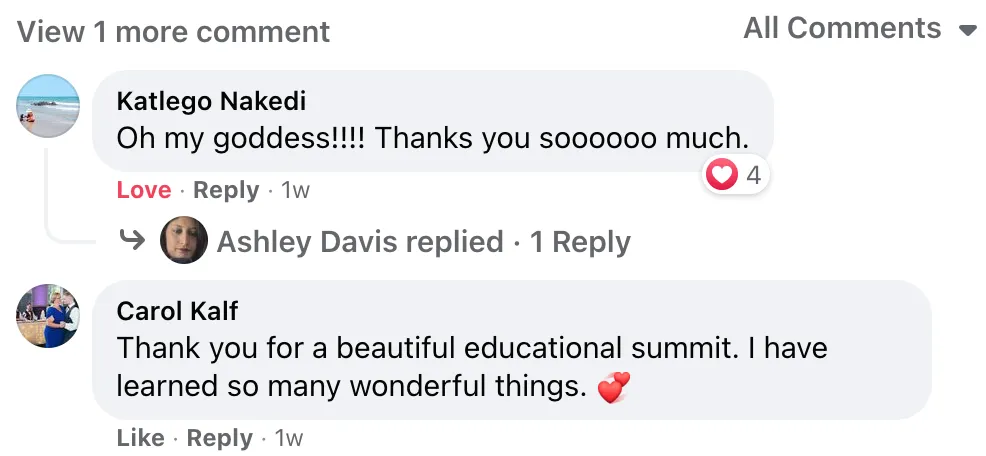Click the curved reply arrow icon
986x456 pixels.
pos(132,241)
